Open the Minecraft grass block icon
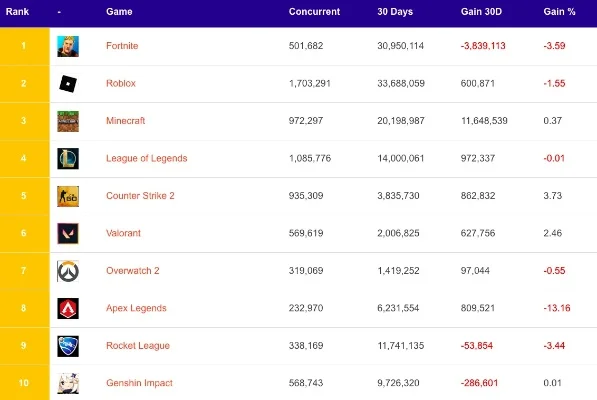This screenshot has width=597, height=400. [x=68, y=121]
